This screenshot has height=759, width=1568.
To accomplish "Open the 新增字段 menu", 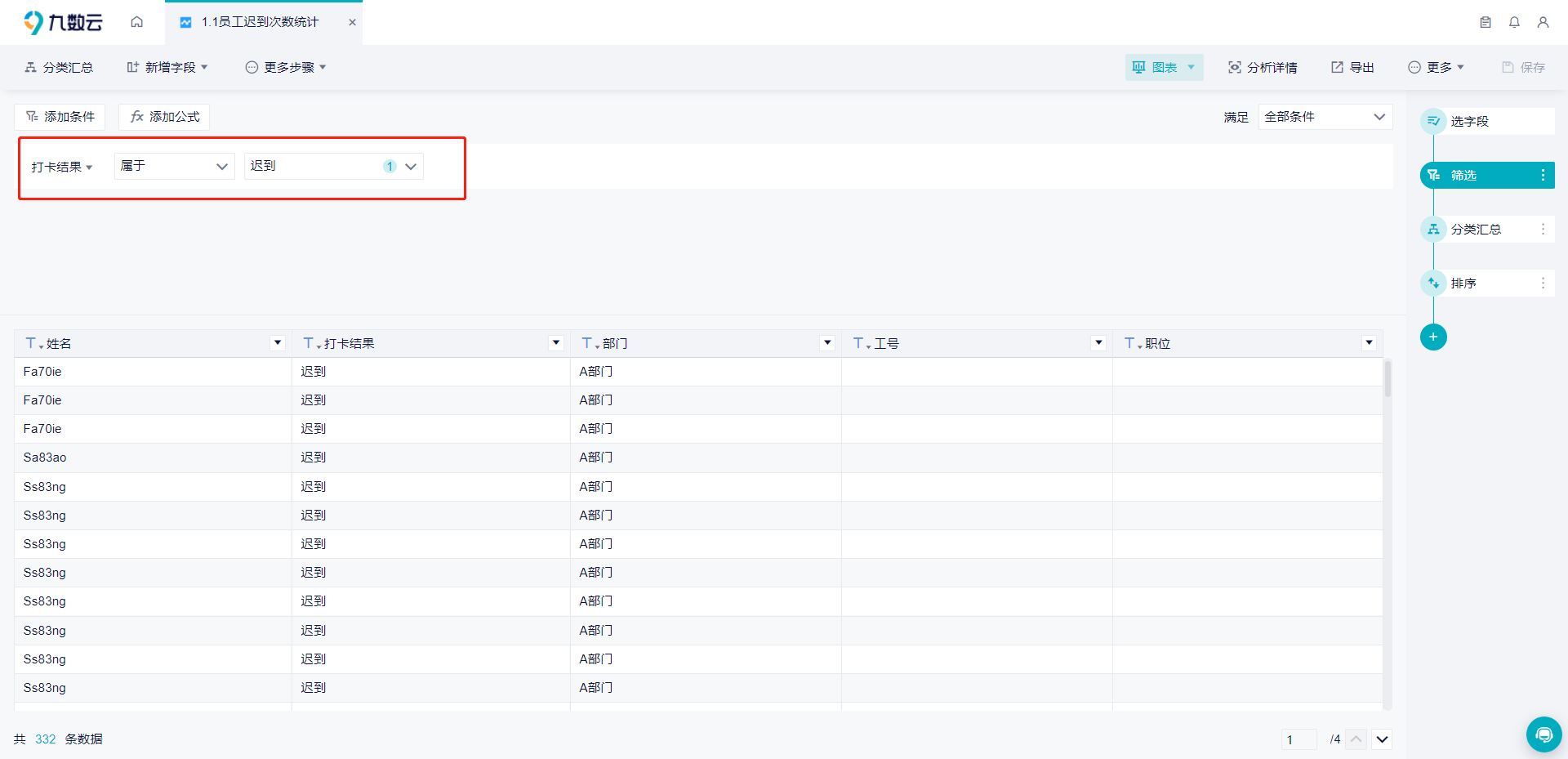I will [167, 67].
